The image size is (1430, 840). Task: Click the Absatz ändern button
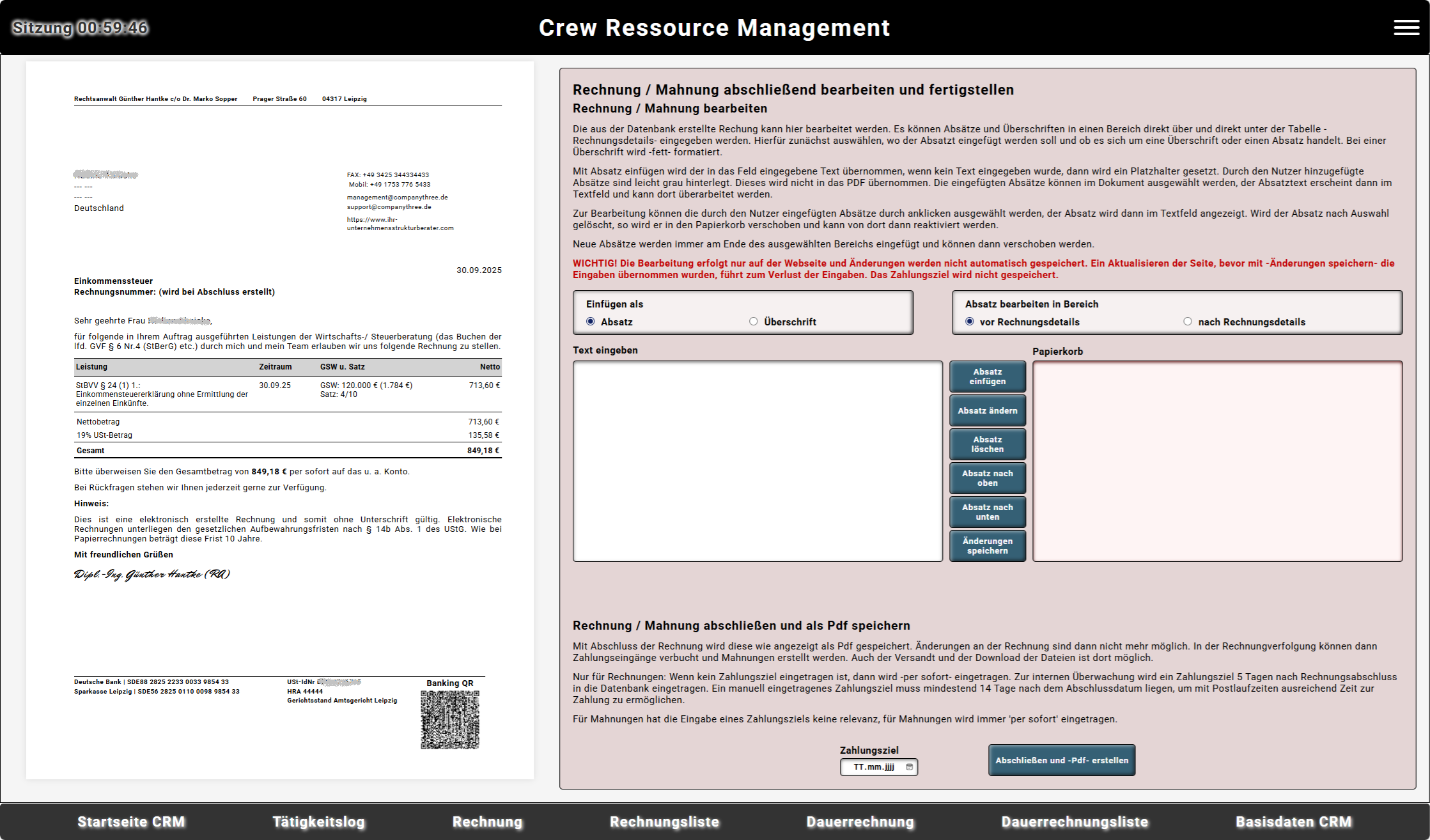coord(987,411)
